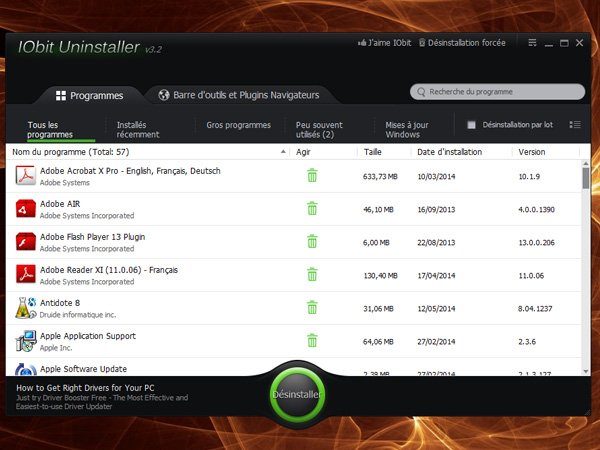Screen dimensions: 600x450
Task: Close the IObit Uninstaller window
Action: pyautogui.click(x=579, y=43)
